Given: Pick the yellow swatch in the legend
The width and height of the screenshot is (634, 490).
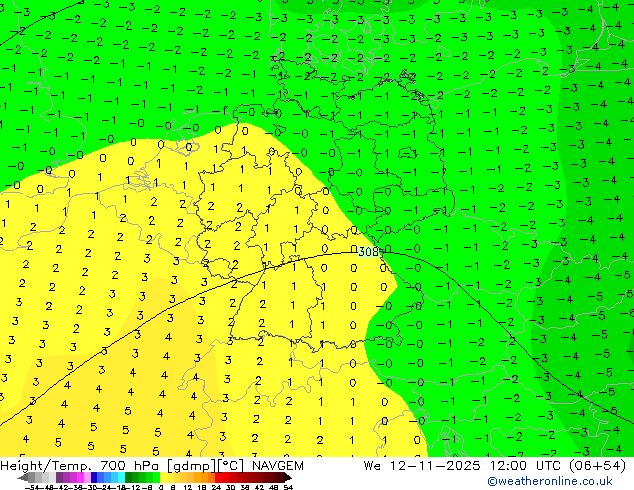Looking at the screenshot, I should click(163, 477).
